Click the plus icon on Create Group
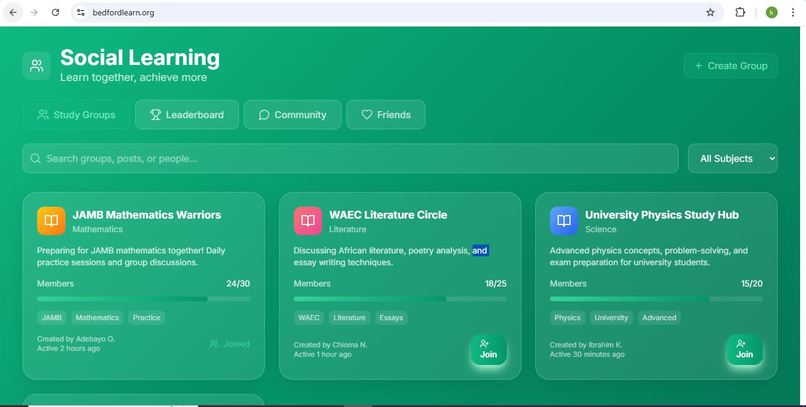Image resolution: width=806 pixels, height=407 pixels. point(698,66)
